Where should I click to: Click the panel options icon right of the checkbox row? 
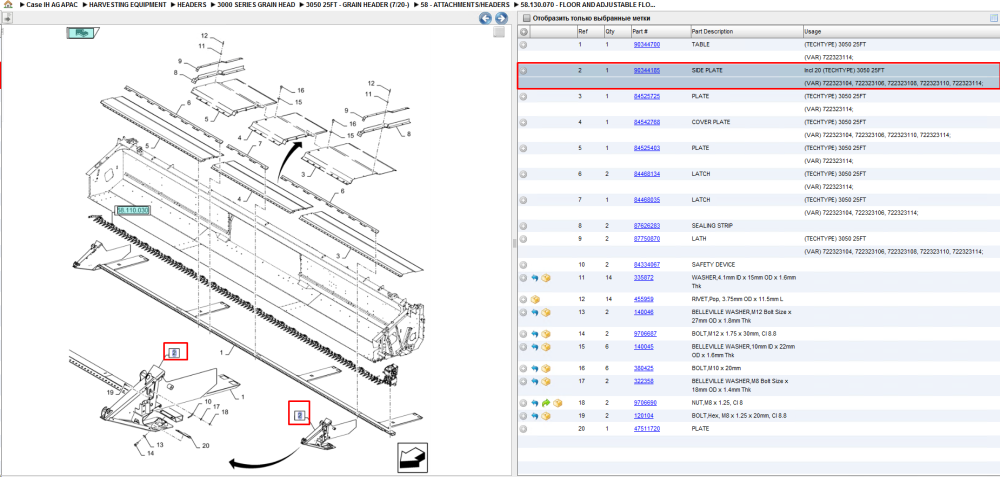click(x=993, y=18)
